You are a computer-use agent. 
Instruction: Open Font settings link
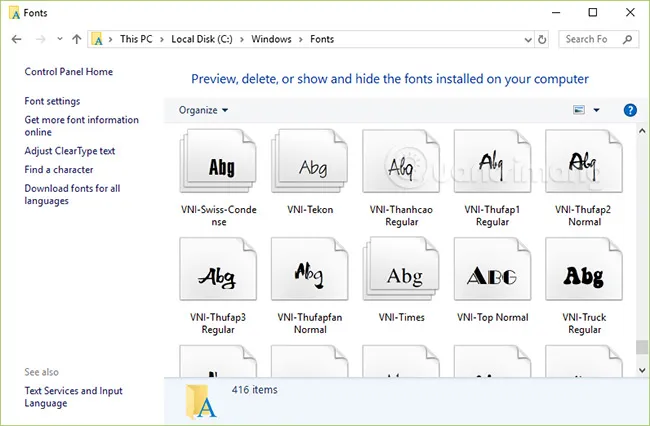[52, 101]
